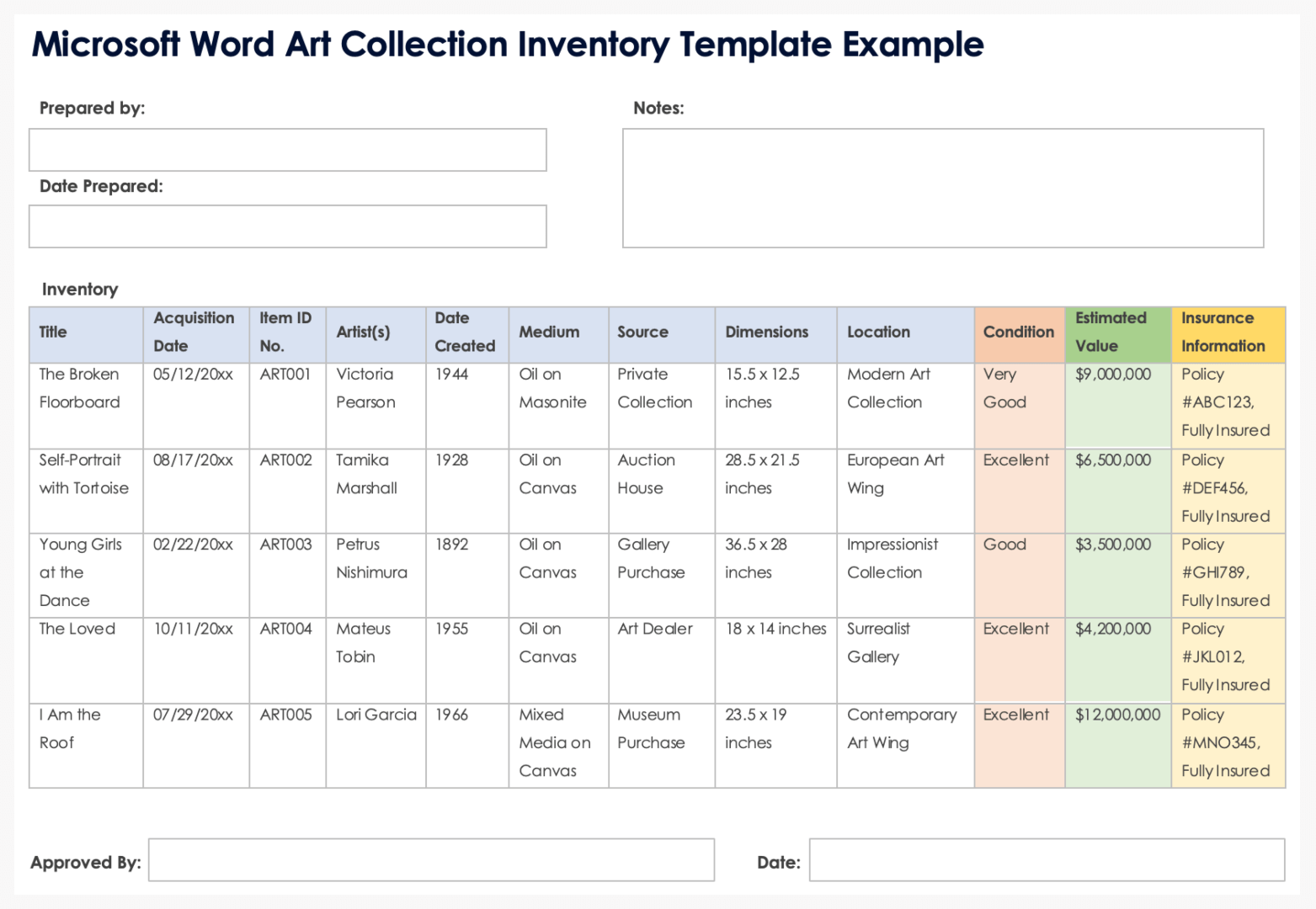Select the Condition column header
Viewport: 1316px width, 909px height.
point(1019,332)
